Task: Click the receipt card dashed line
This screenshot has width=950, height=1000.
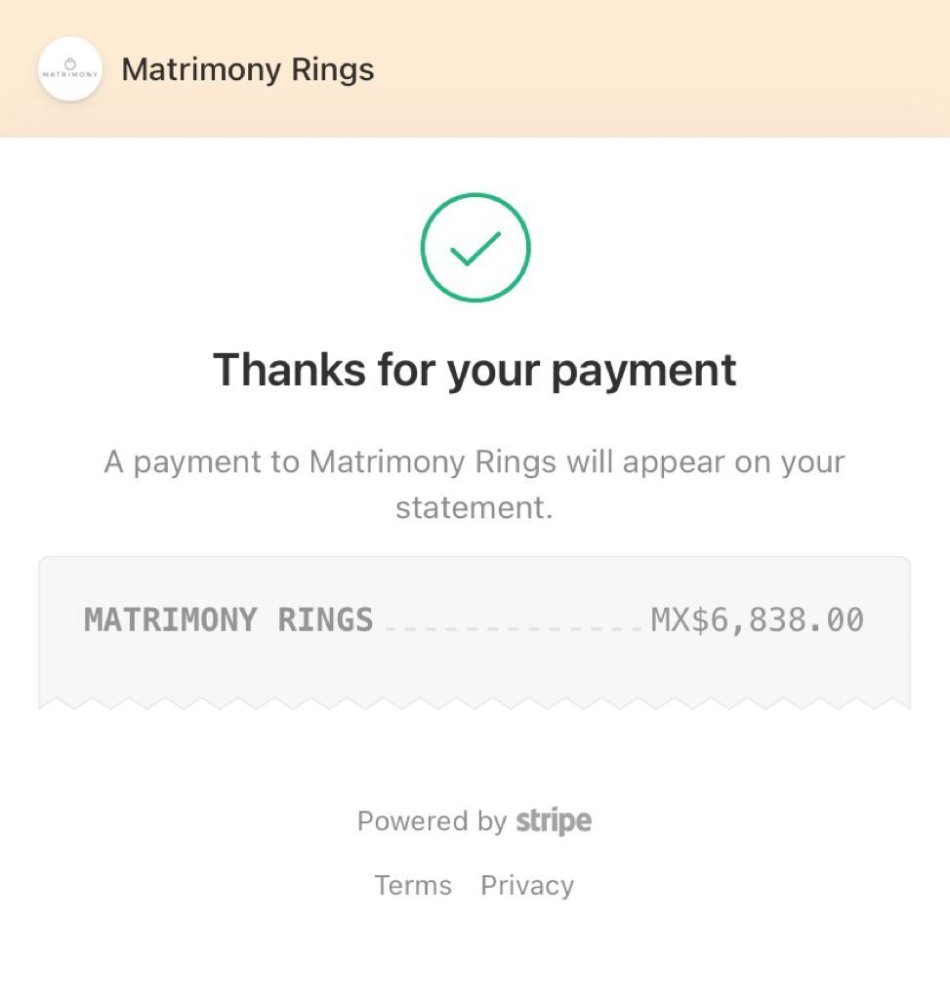Action: click(512, 629)
